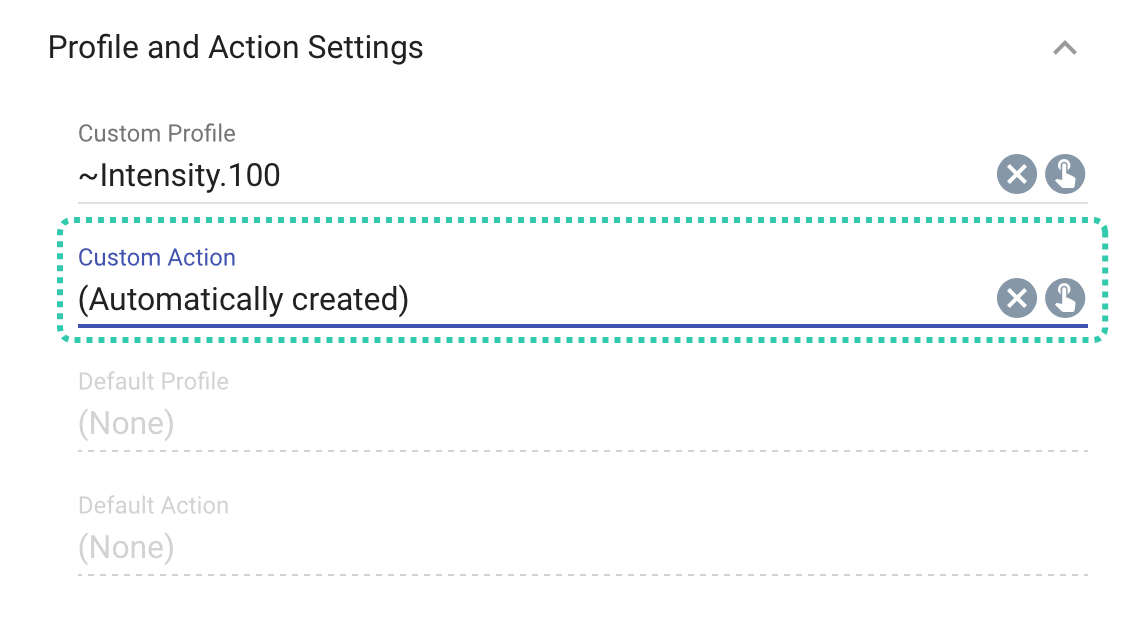Select the dotted-outlined Custom Action row
The width and height of the screenshot is (1136, 640).
[x=500, y=280]
